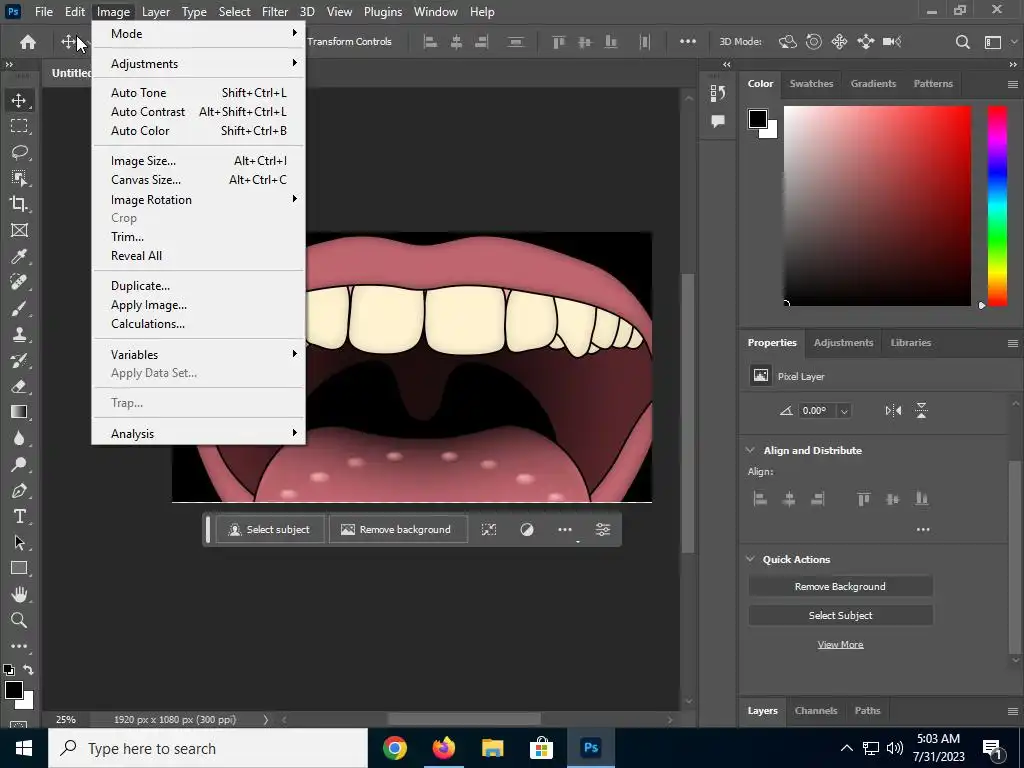Viewport: 1024px width, 768px height.
Task: Switch to the Swatches tab
Action: [811, 83]
